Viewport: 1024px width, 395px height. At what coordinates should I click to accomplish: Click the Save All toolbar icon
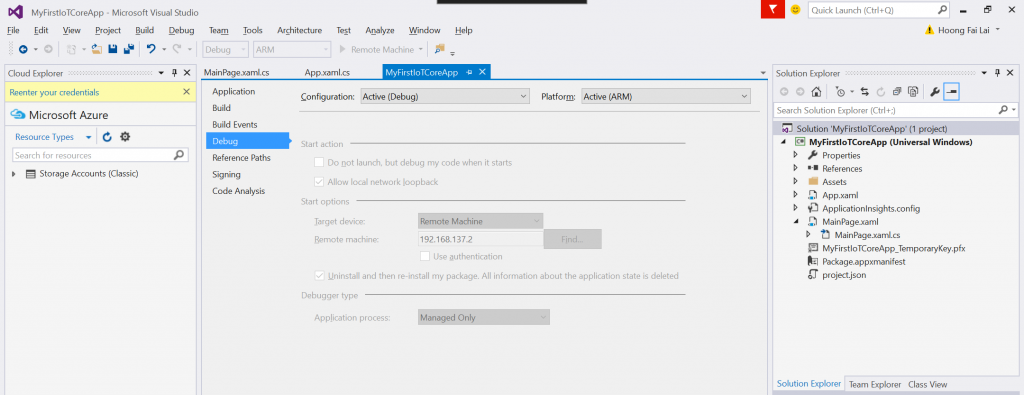pyautogui.click(x=129, y=49)
